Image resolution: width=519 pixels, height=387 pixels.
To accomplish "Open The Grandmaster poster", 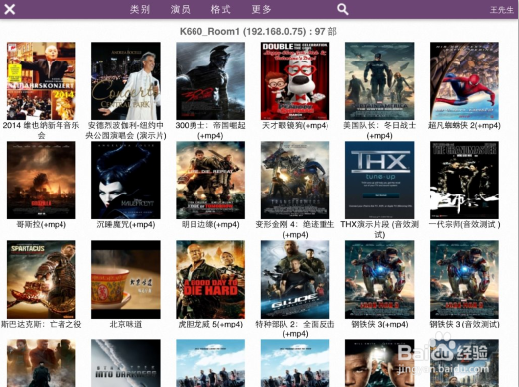I will point(464,180).
